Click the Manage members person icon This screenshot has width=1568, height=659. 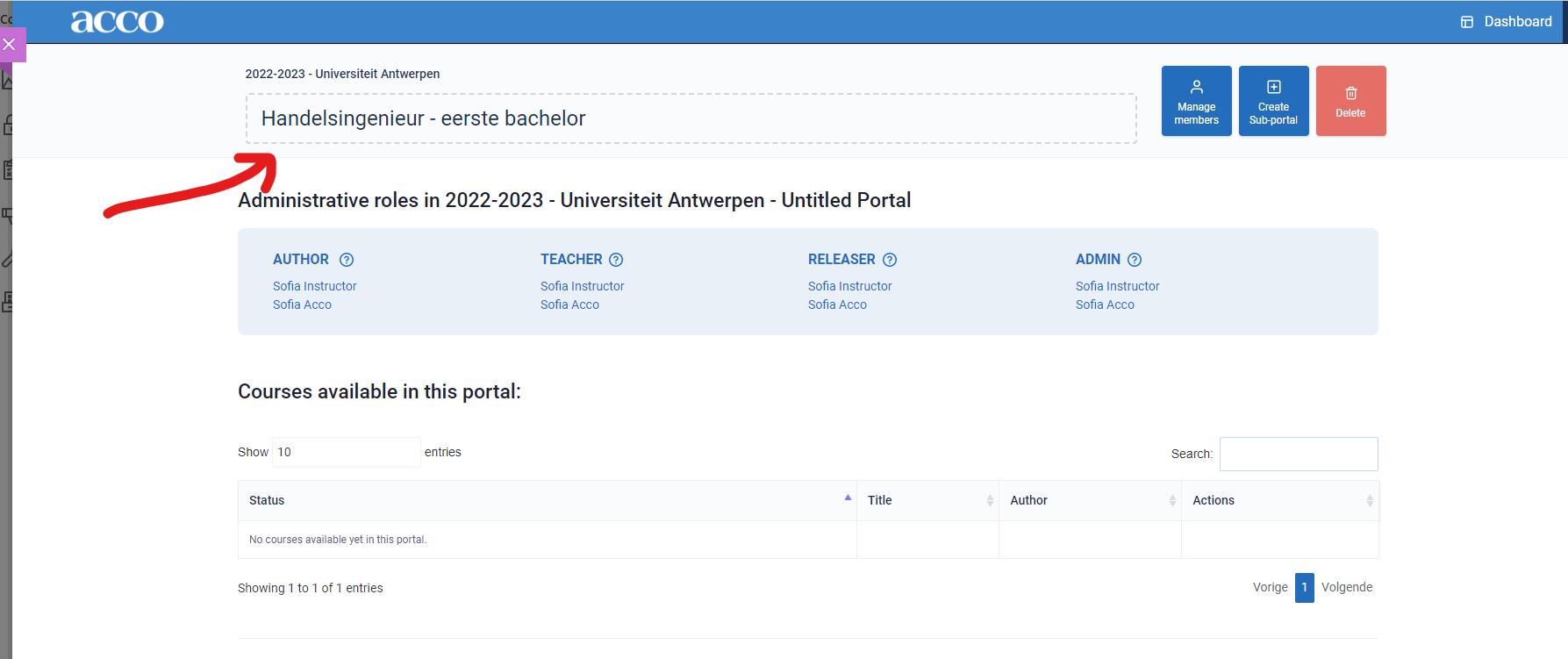[1197, 87]
